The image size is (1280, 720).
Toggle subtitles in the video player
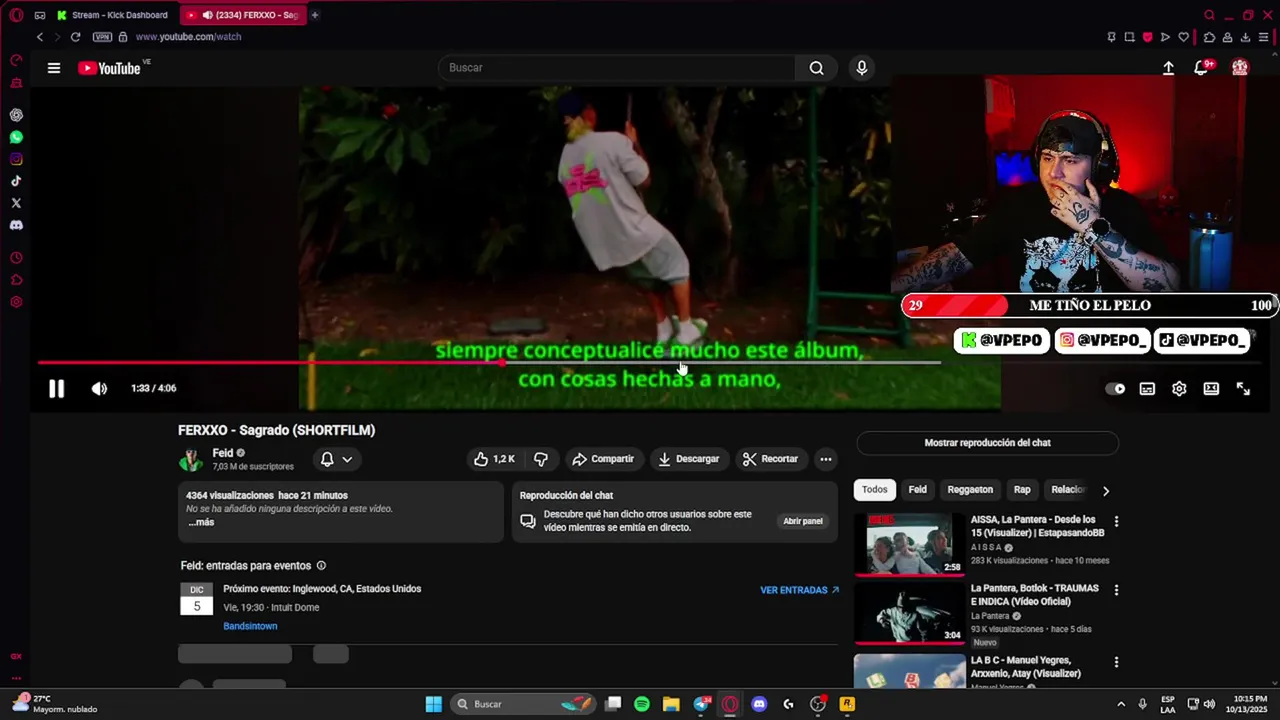1147,389
